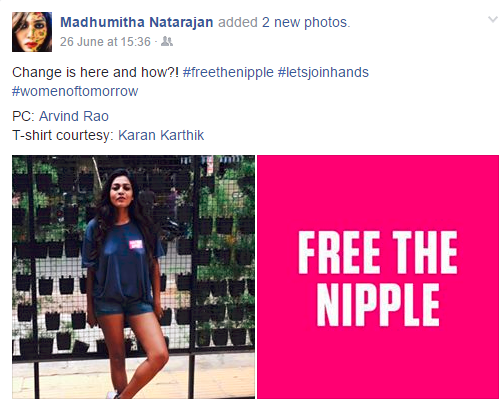The width and height of the screenshot is (499, 401).
Task: Open the 26 June at 15:36 timestamp
Action: pos(105,42)
